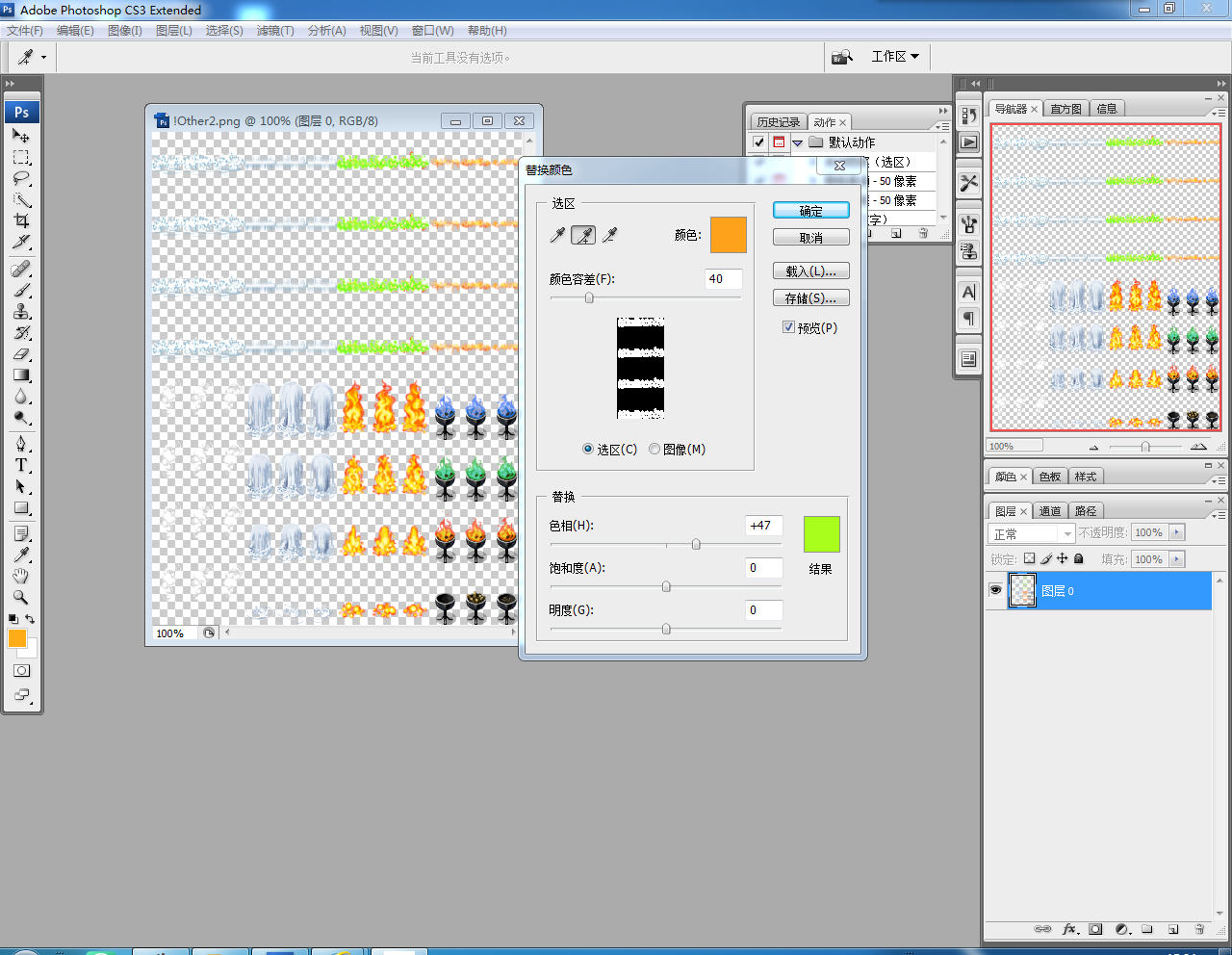Open the layer blend mode dropdown (正常)
The image size is (1232, 955).
click(1032, 533)
